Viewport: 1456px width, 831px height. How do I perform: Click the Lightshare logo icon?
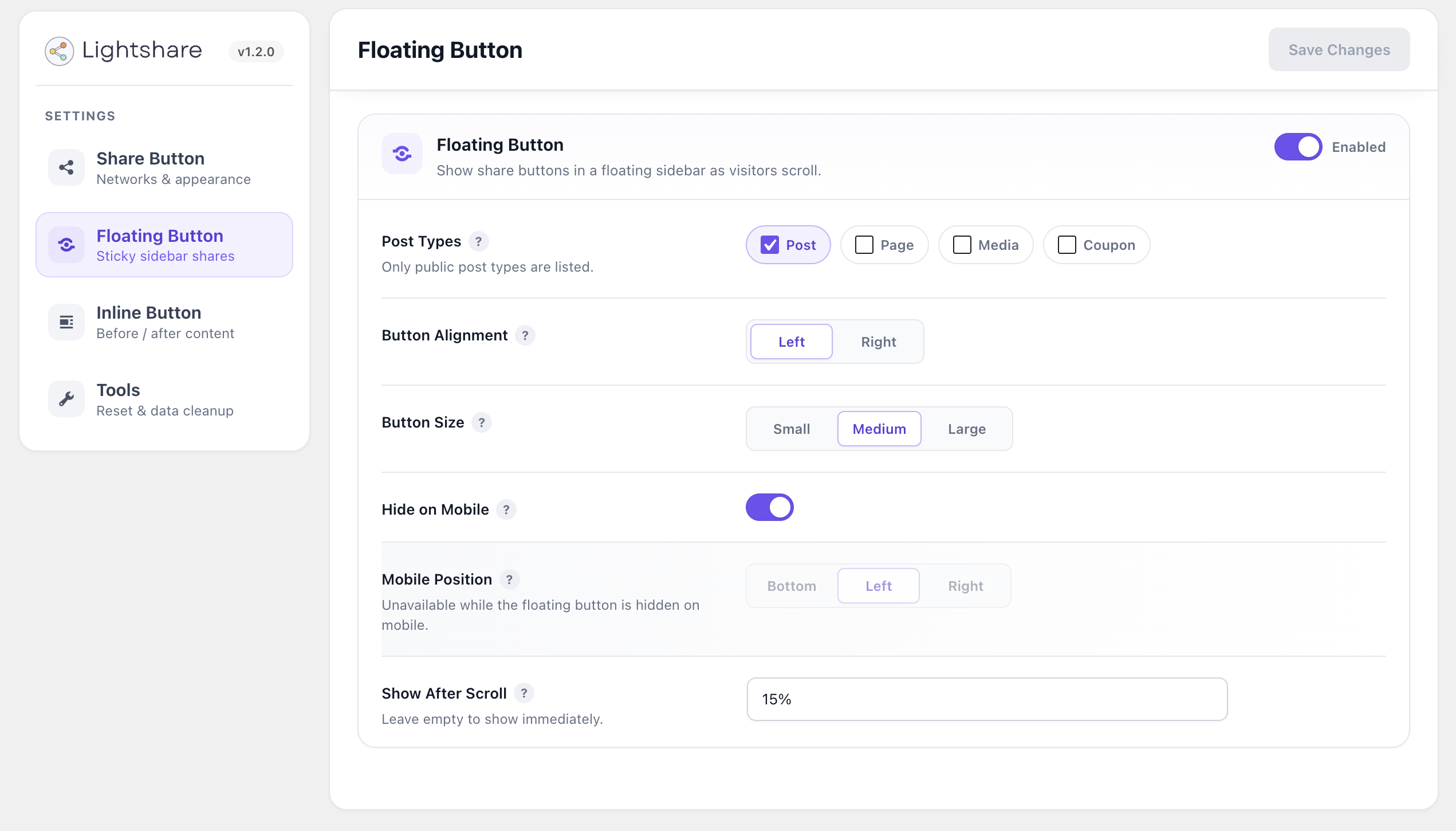59,51
